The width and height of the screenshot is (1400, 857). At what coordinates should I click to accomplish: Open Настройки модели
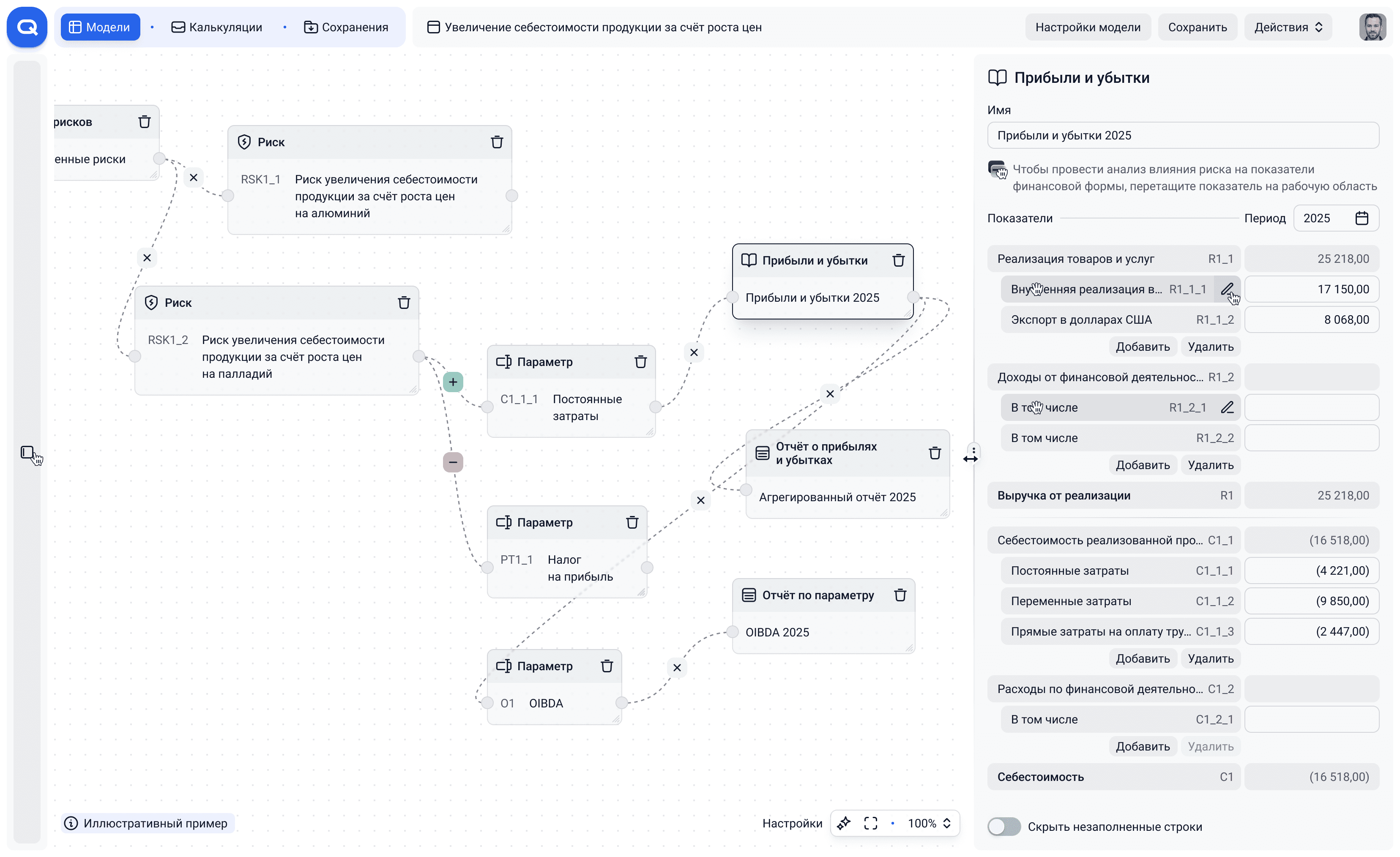click(1088, 27)
